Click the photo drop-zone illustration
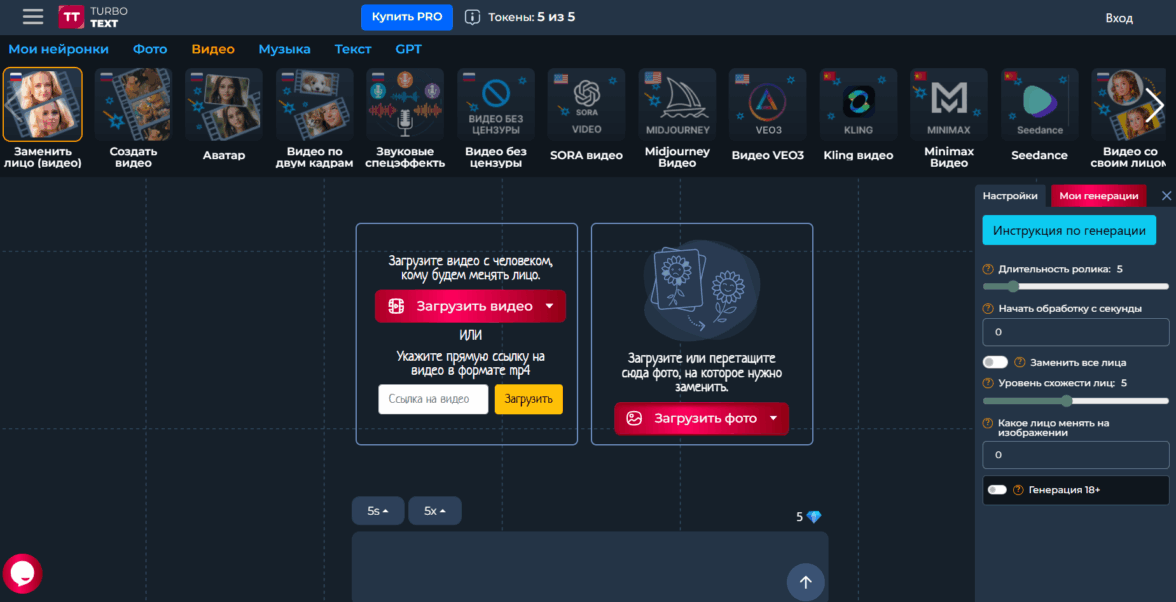The width and height of the screenshot is (1176, 602). tap(701, 289)
